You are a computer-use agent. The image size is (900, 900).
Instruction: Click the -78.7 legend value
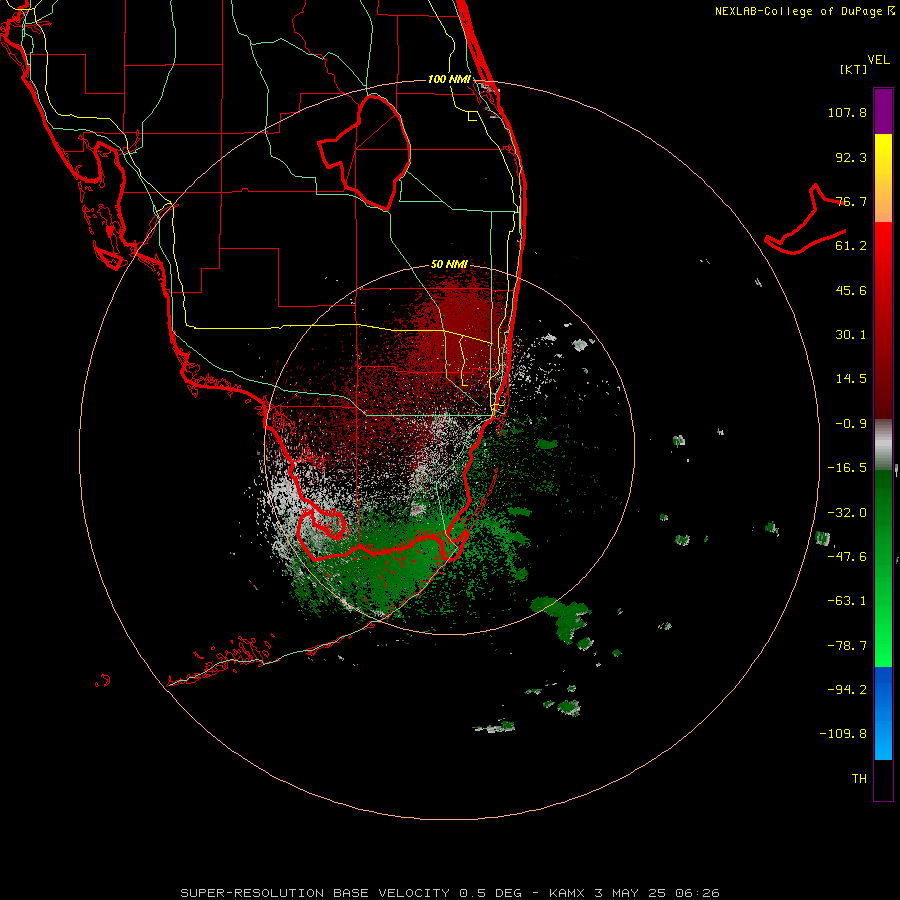pyautogui.click(x=847, y=646)
